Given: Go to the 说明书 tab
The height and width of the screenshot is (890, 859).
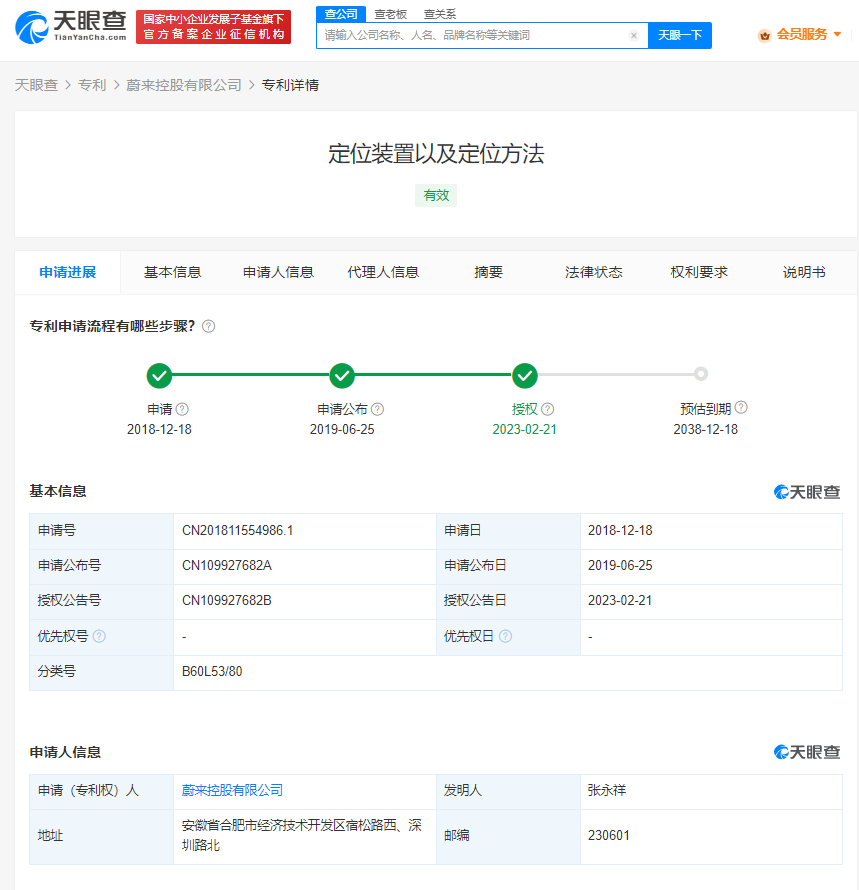Looking at the screenshot, I should tap(804, 272).
